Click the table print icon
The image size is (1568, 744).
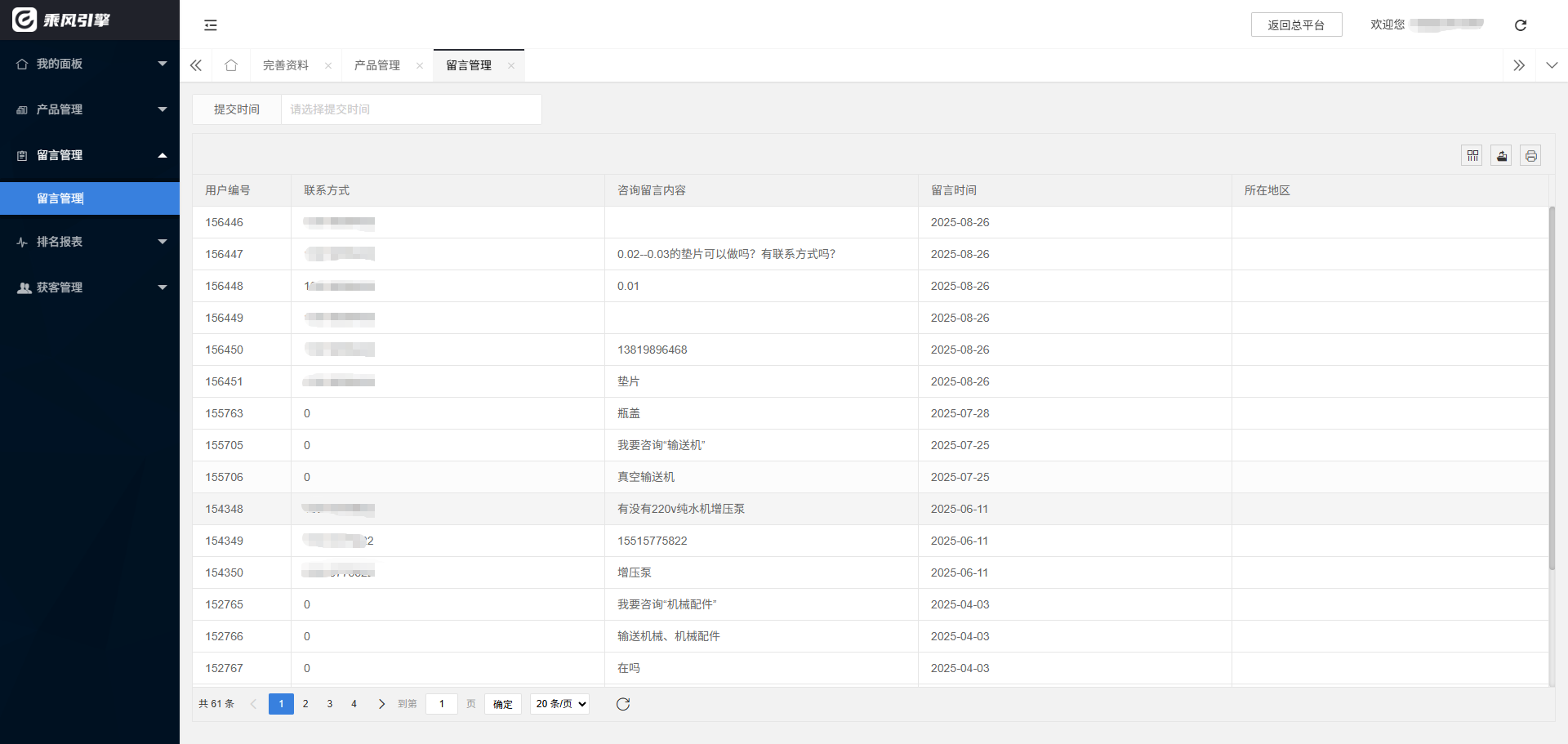(x=1530, y=155)
